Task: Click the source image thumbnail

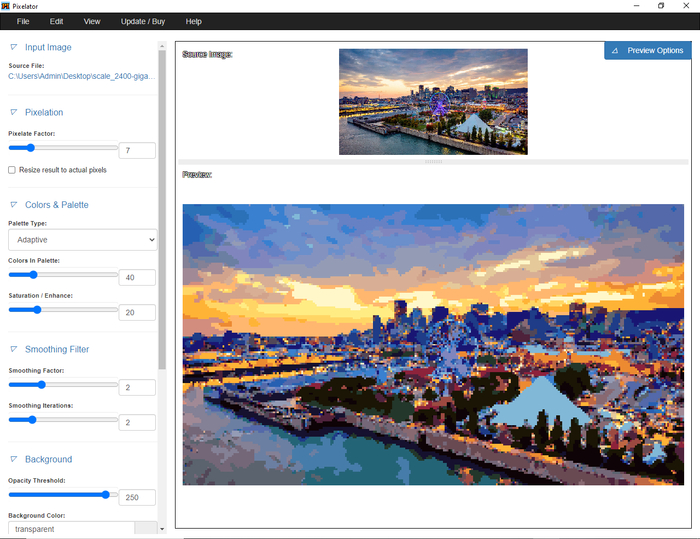Action: point(433,102)
